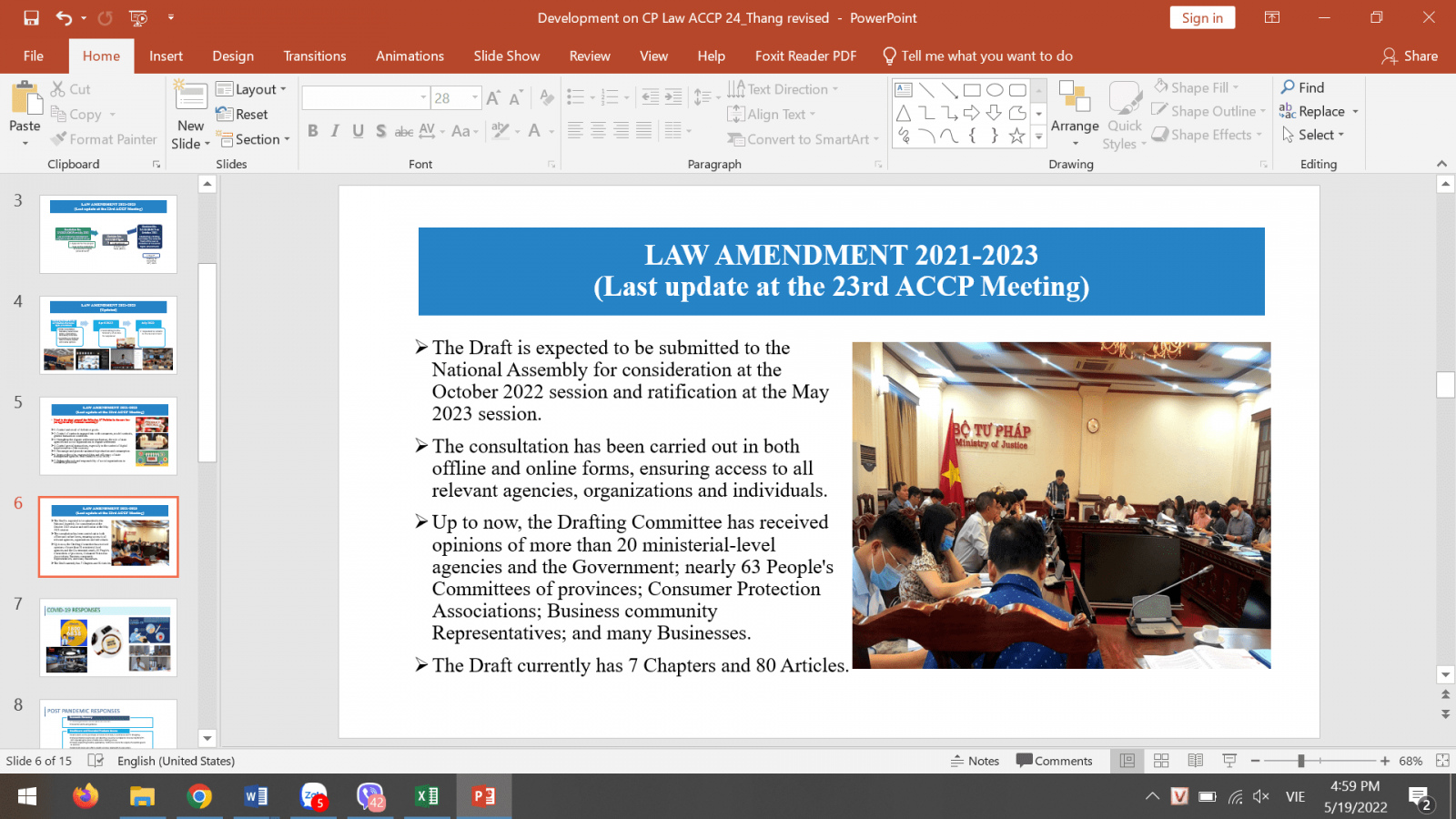Open Excel from the taskbar
The image size is (1456, 819).
tap(427, 796)
